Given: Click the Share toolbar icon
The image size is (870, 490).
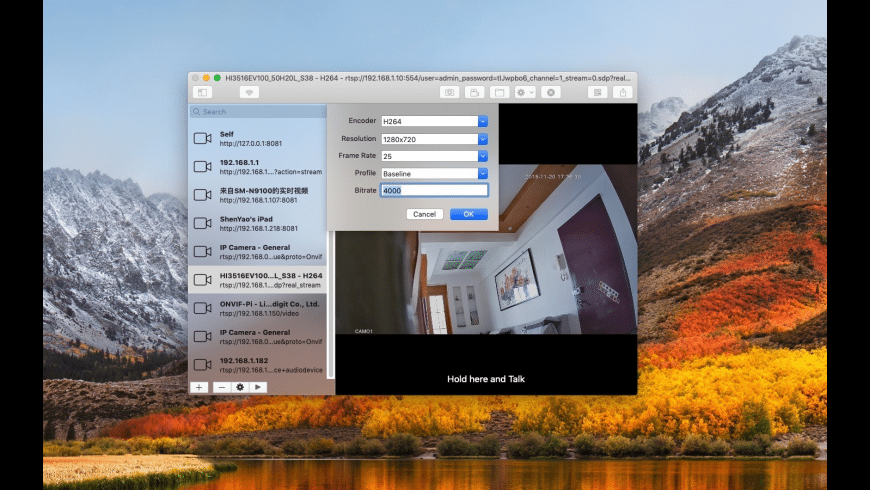Looking at the screenshot, I should [623, 93].
